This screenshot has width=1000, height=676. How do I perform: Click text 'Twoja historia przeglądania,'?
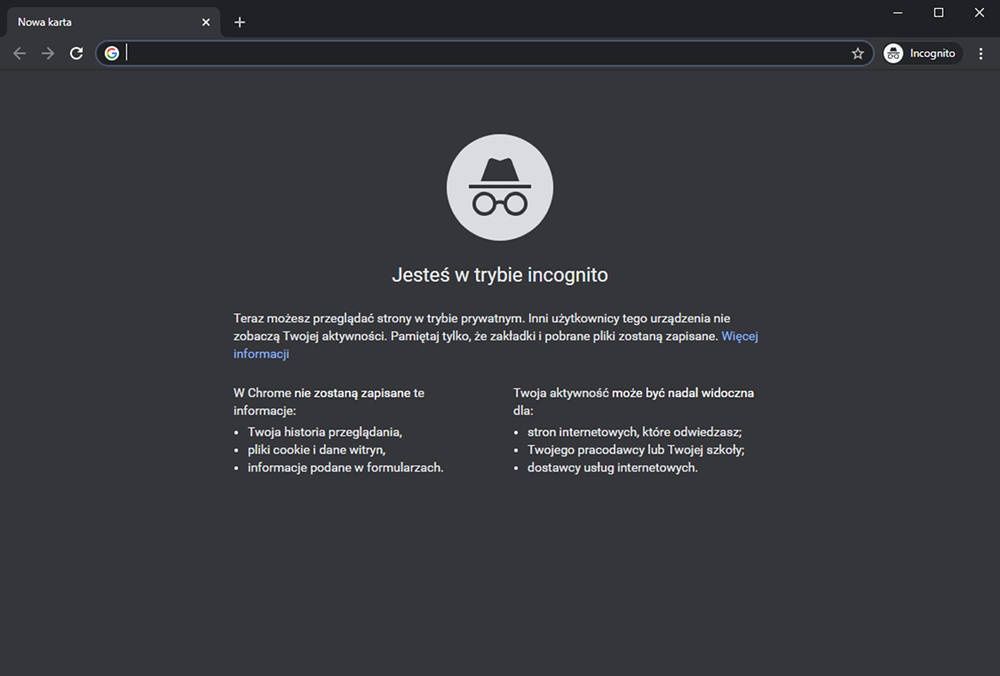[x=325, y=432]
